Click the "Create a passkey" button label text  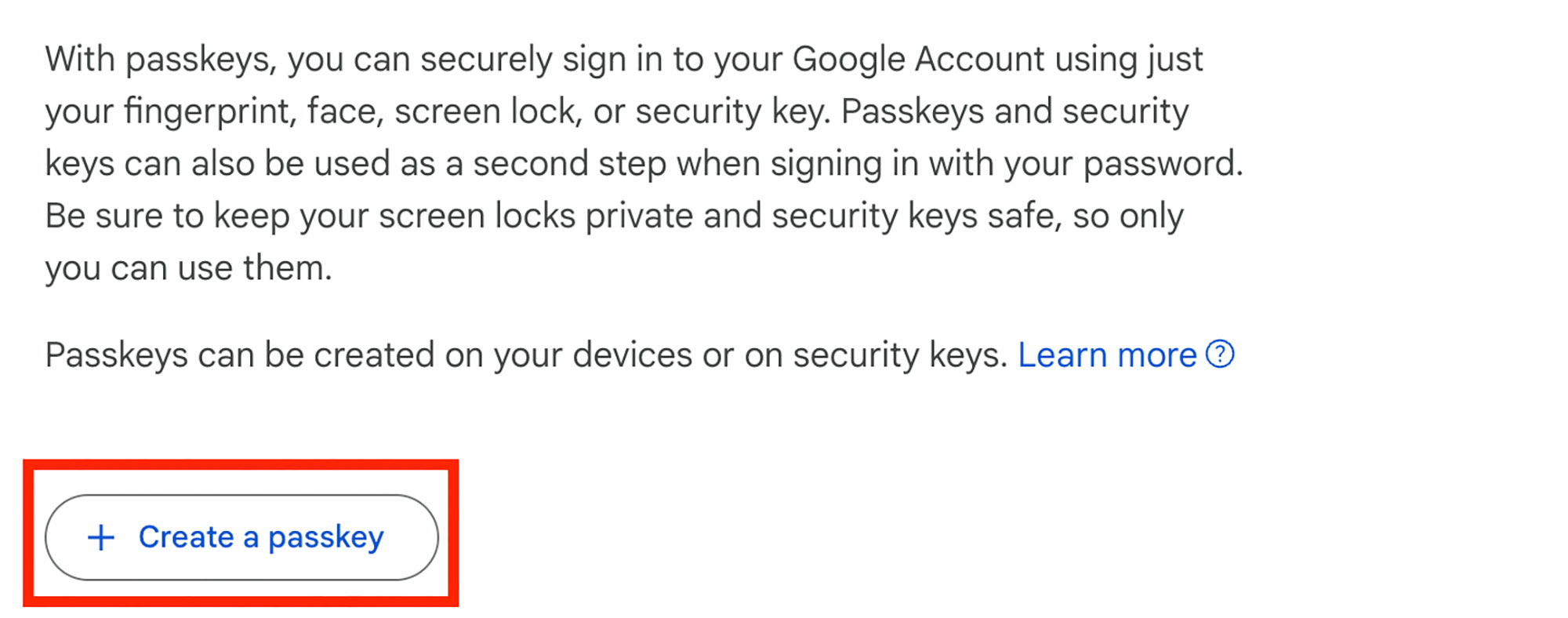pyautogui.click(x=261, y=538)
